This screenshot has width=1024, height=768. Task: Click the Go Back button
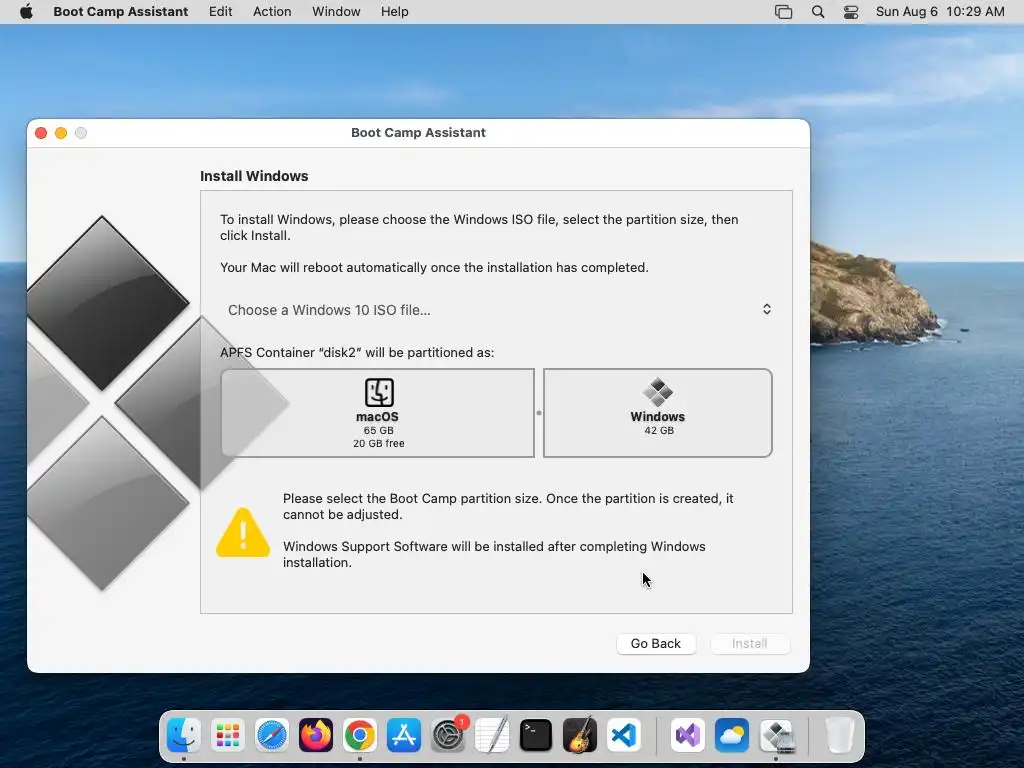[x=656, y=643]
